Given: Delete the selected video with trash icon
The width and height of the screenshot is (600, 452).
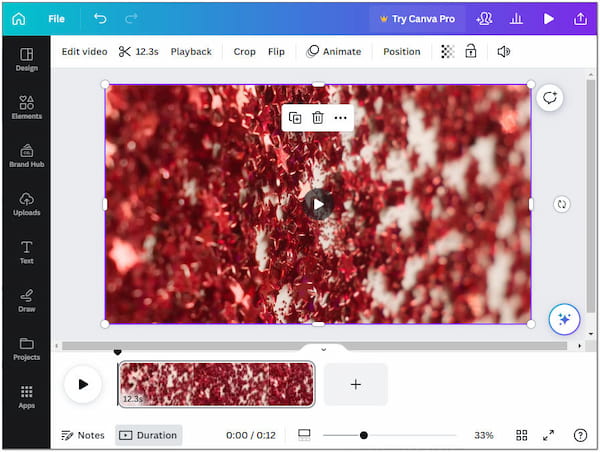Looking at the screenshot, I should coord(318,117).
